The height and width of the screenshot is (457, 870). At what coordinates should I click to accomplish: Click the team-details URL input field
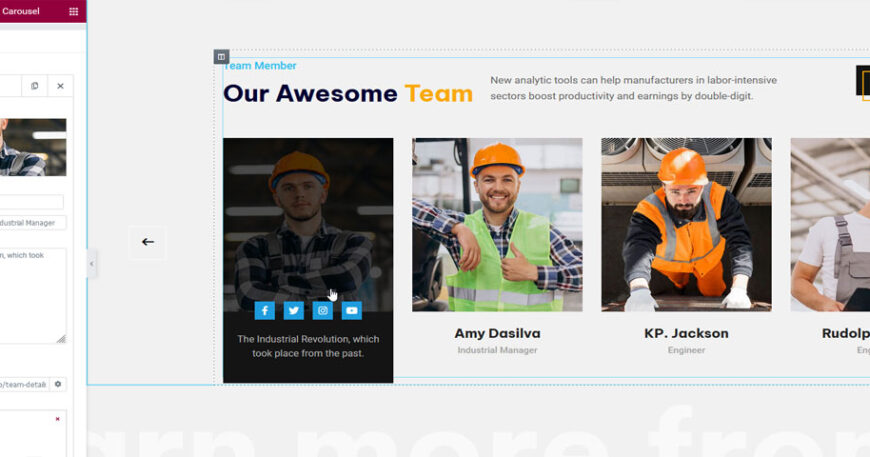coord(23,384)
